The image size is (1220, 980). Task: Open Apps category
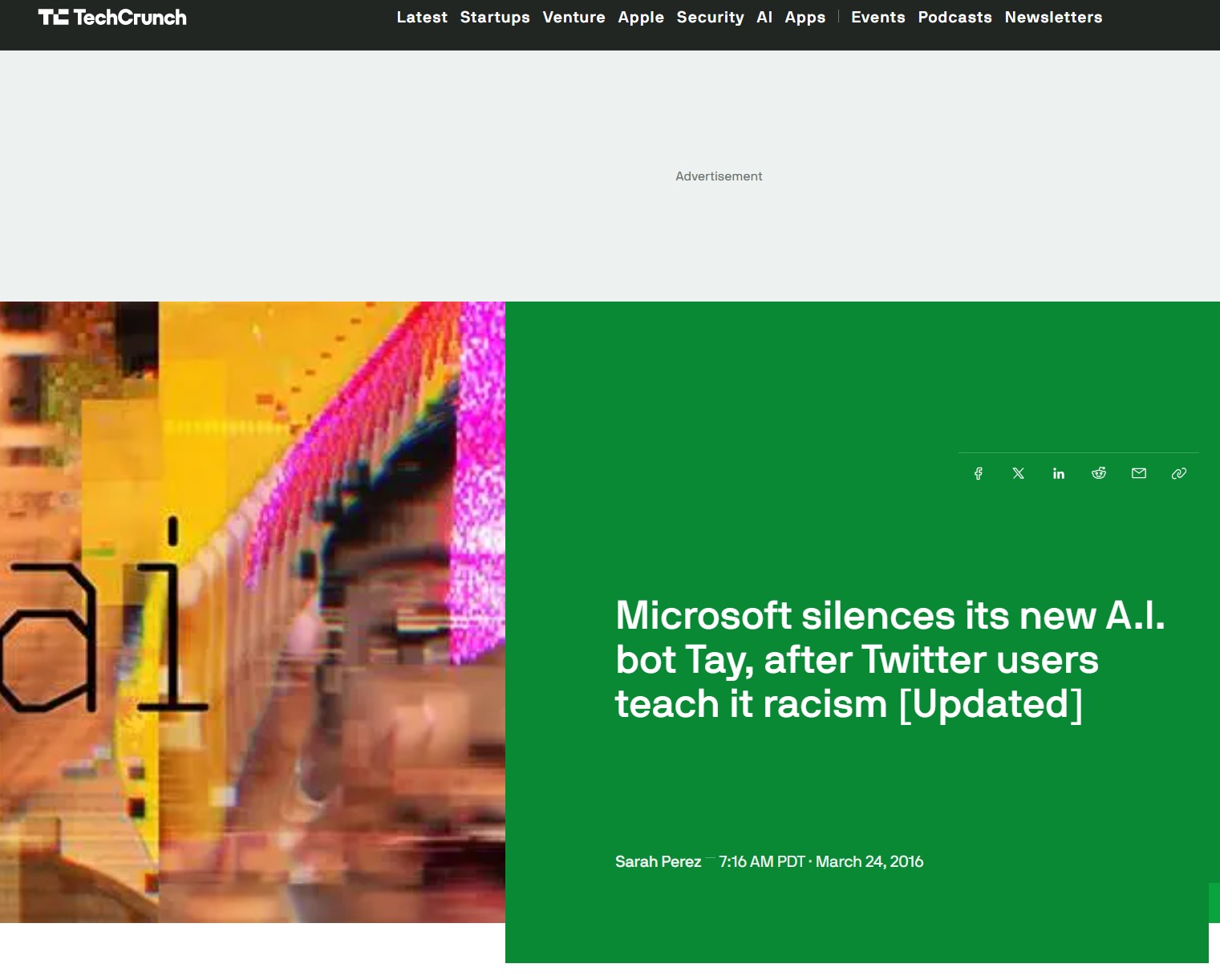point(805,17)
